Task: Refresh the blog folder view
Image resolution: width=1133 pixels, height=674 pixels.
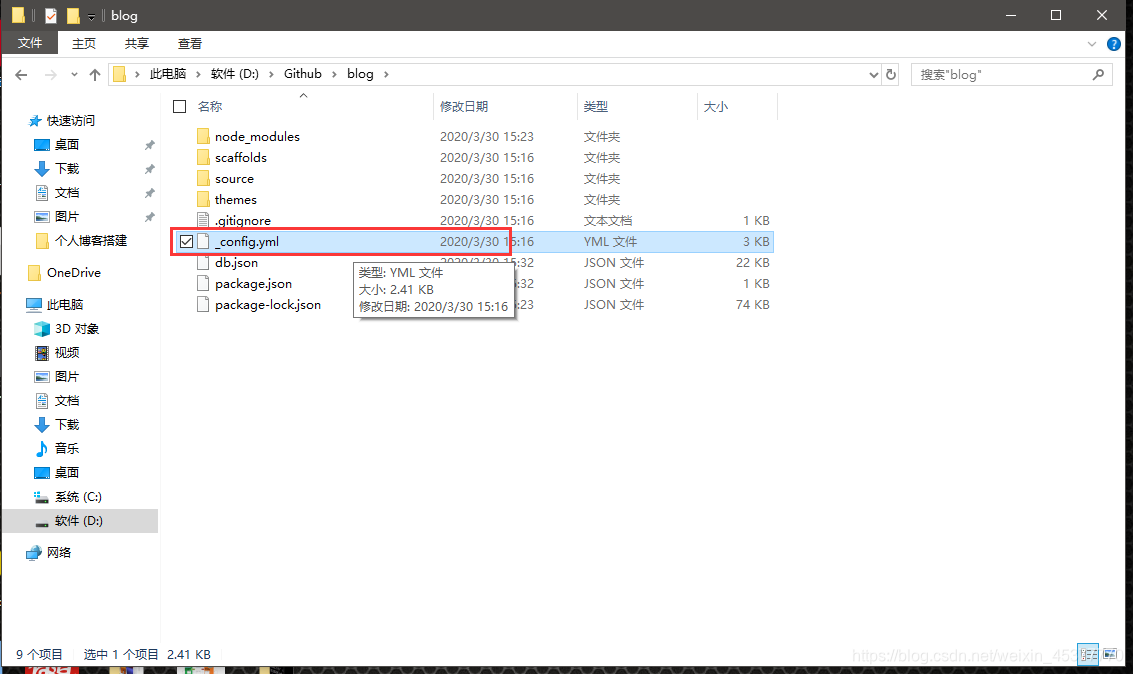Action: pos(891,74)
